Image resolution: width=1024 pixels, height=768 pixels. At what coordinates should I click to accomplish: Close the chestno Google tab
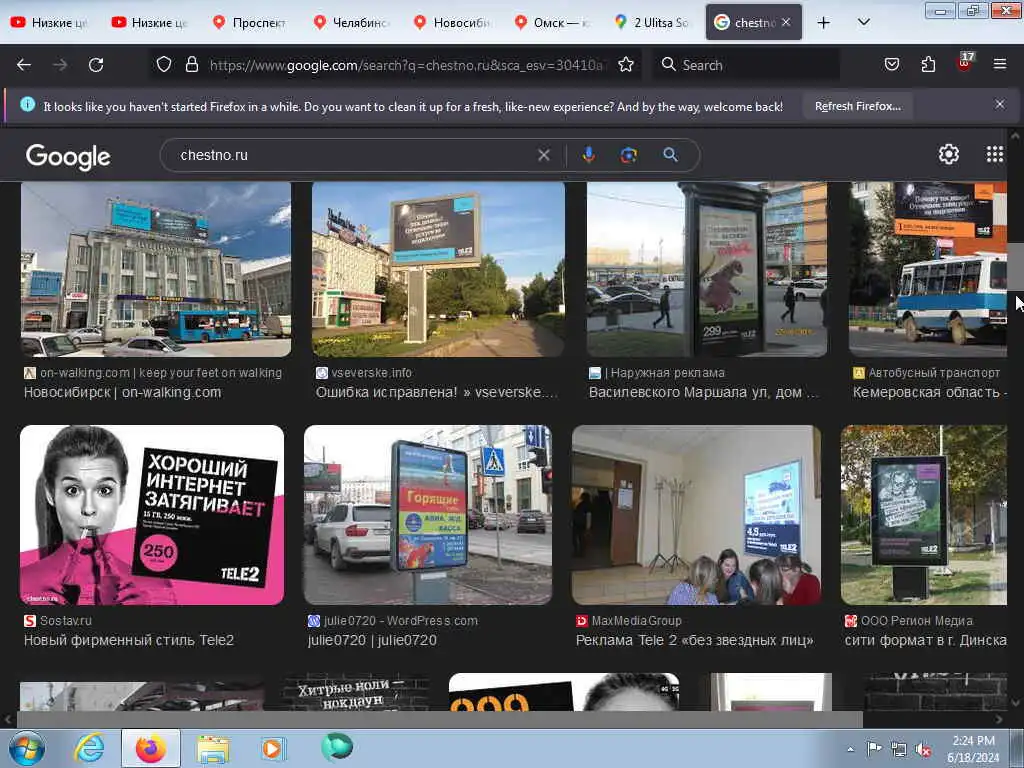click(786, 22)
